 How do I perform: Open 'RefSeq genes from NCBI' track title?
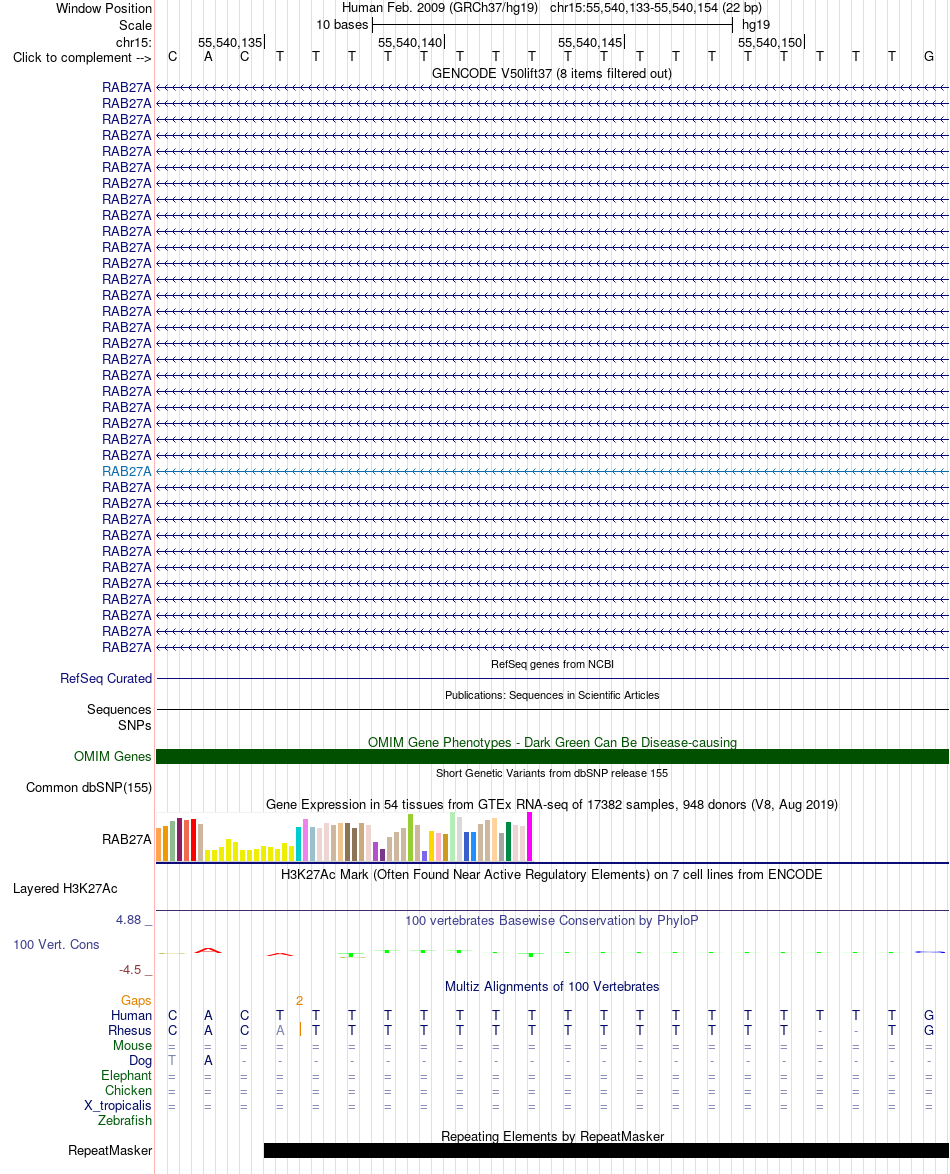(x=552, y=664)
